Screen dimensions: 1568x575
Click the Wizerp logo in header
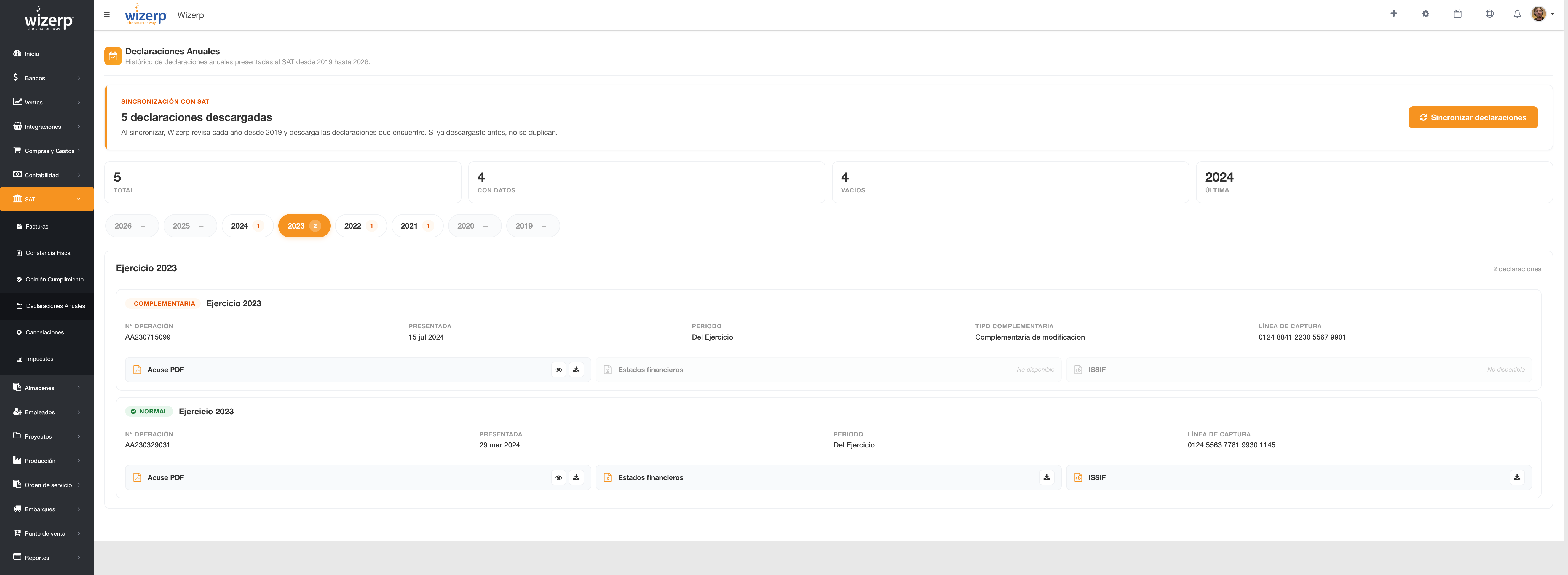tap(146, 15)
